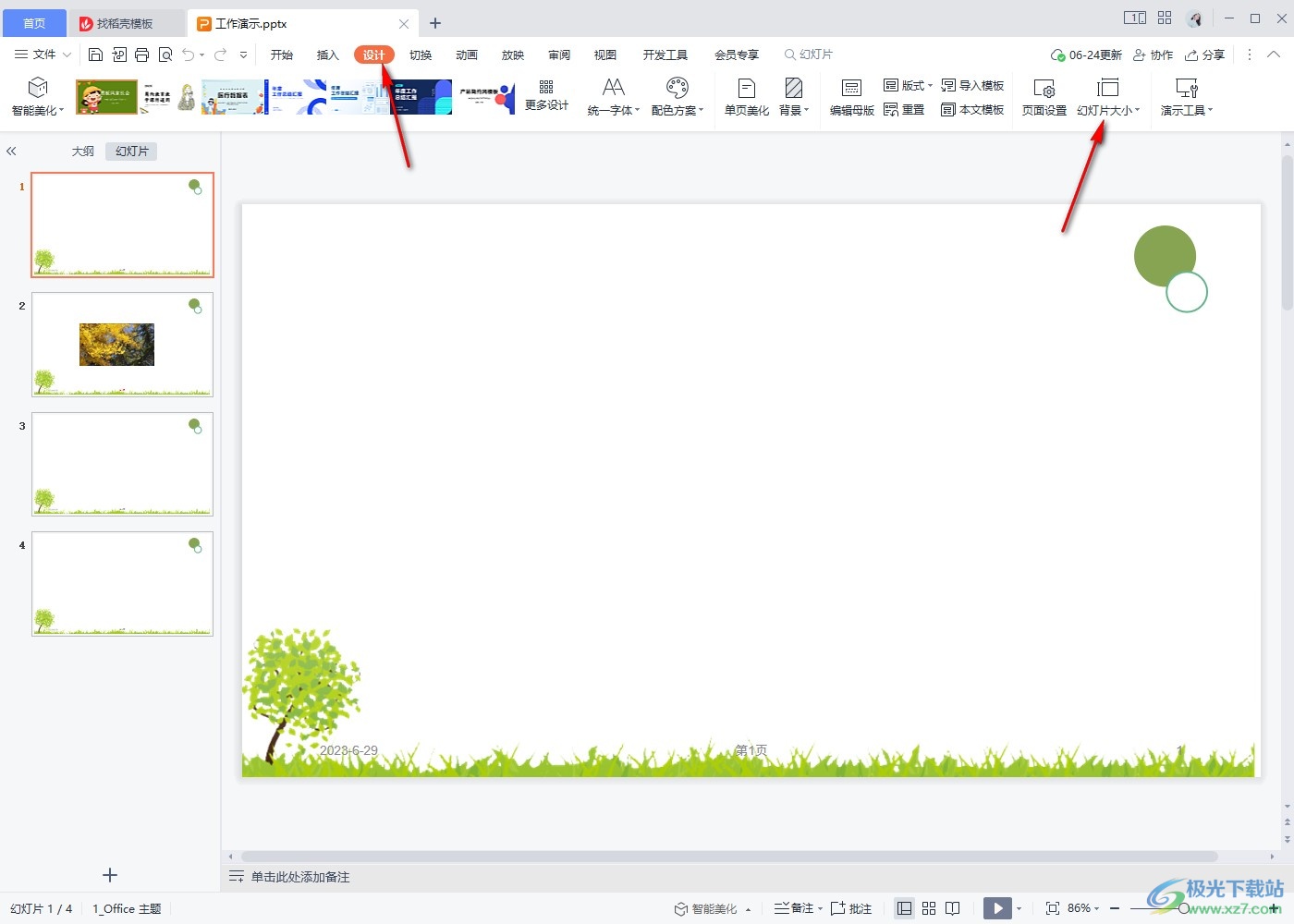Open the 开始 ribbon tab
Viewport: 1294px width, 924px height.
click(x=282, y=55)
